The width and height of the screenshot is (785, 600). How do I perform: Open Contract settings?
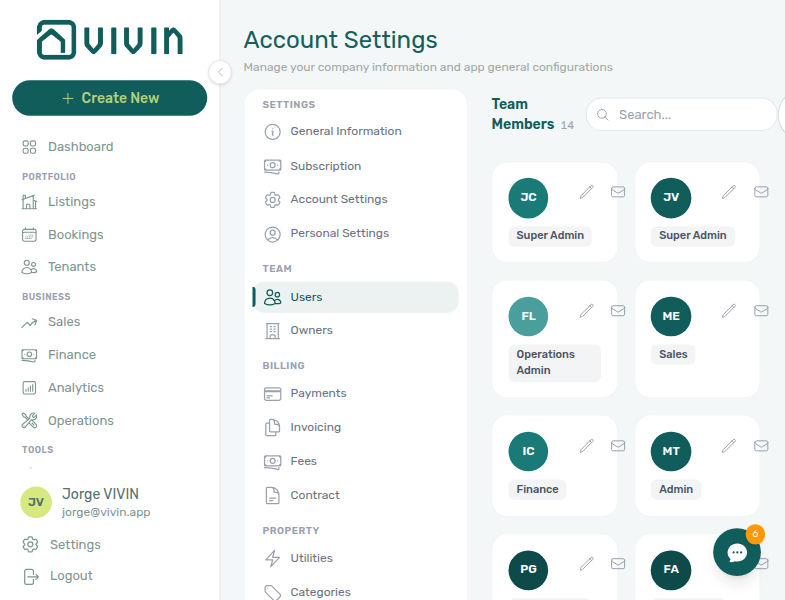pos(302,495)
